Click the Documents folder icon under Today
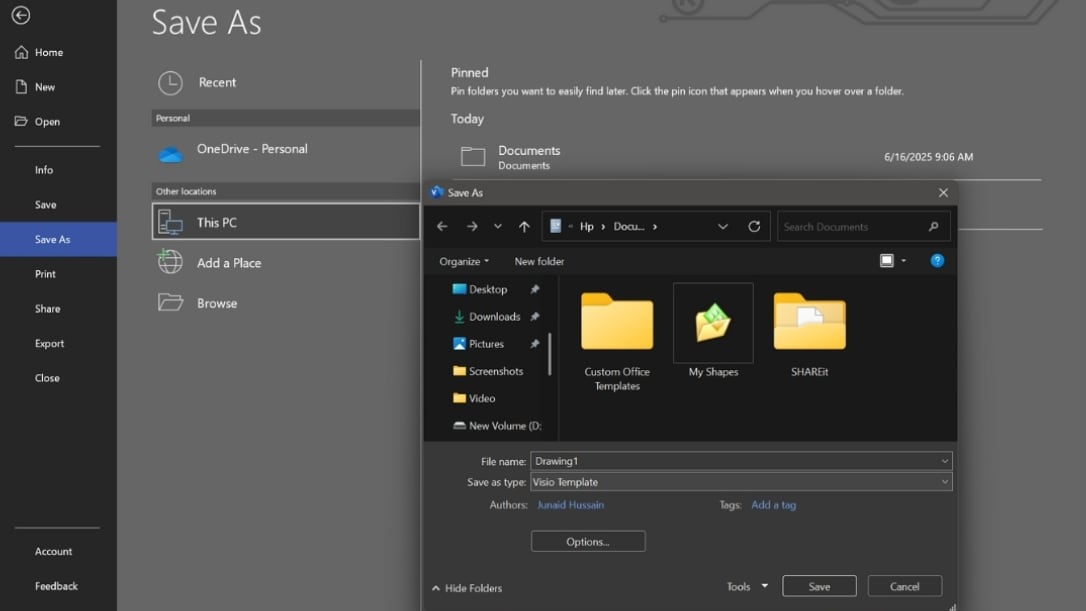Screen dimensions: 1086x611 473,157
